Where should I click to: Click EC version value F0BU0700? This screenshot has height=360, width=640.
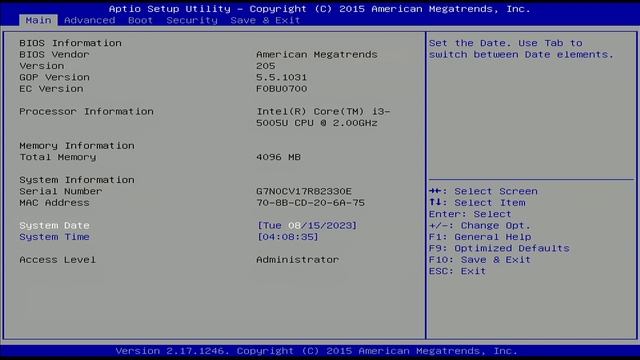[282, 89]
